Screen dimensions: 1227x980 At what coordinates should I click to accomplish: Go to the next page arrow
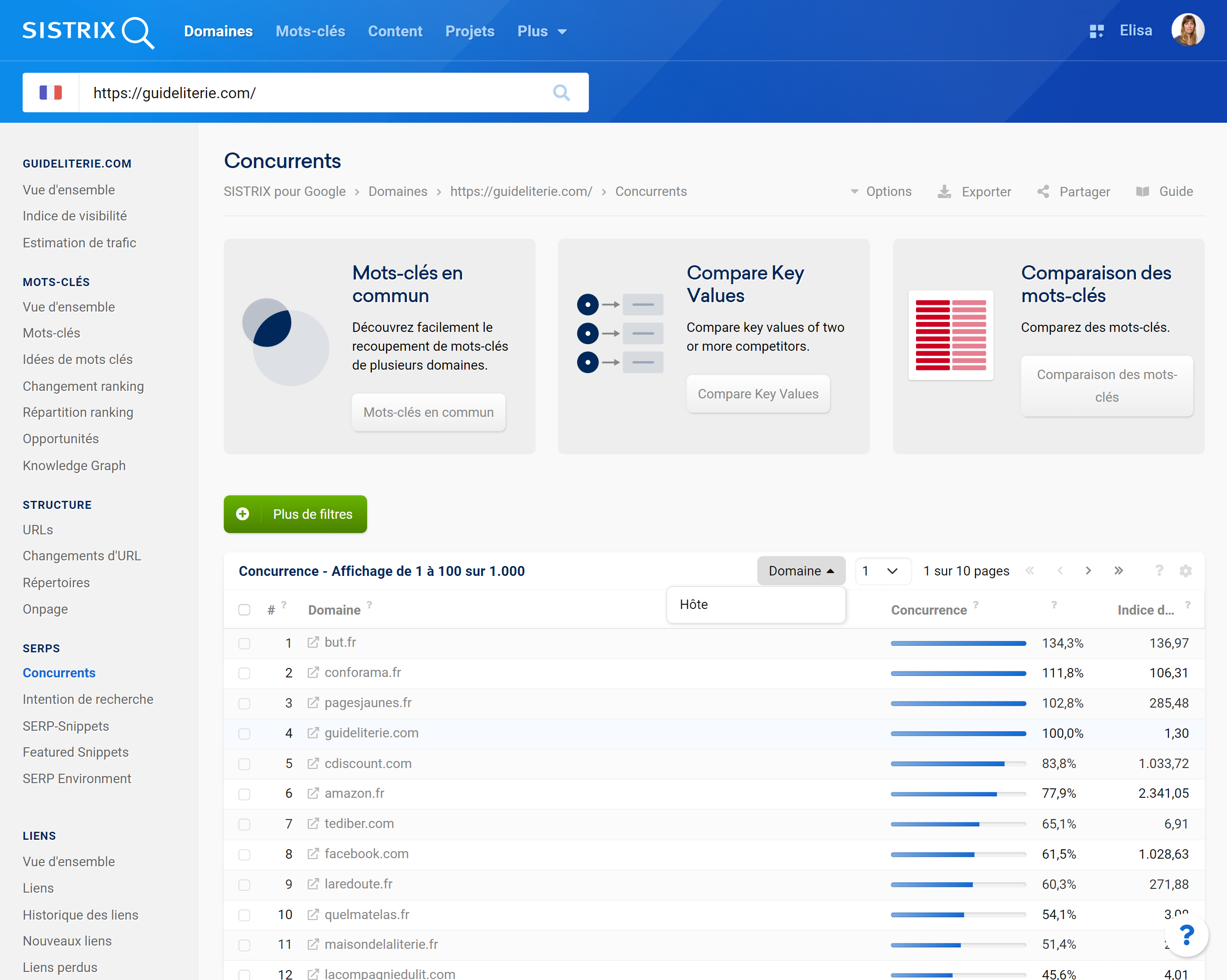tap(1088, 571)
